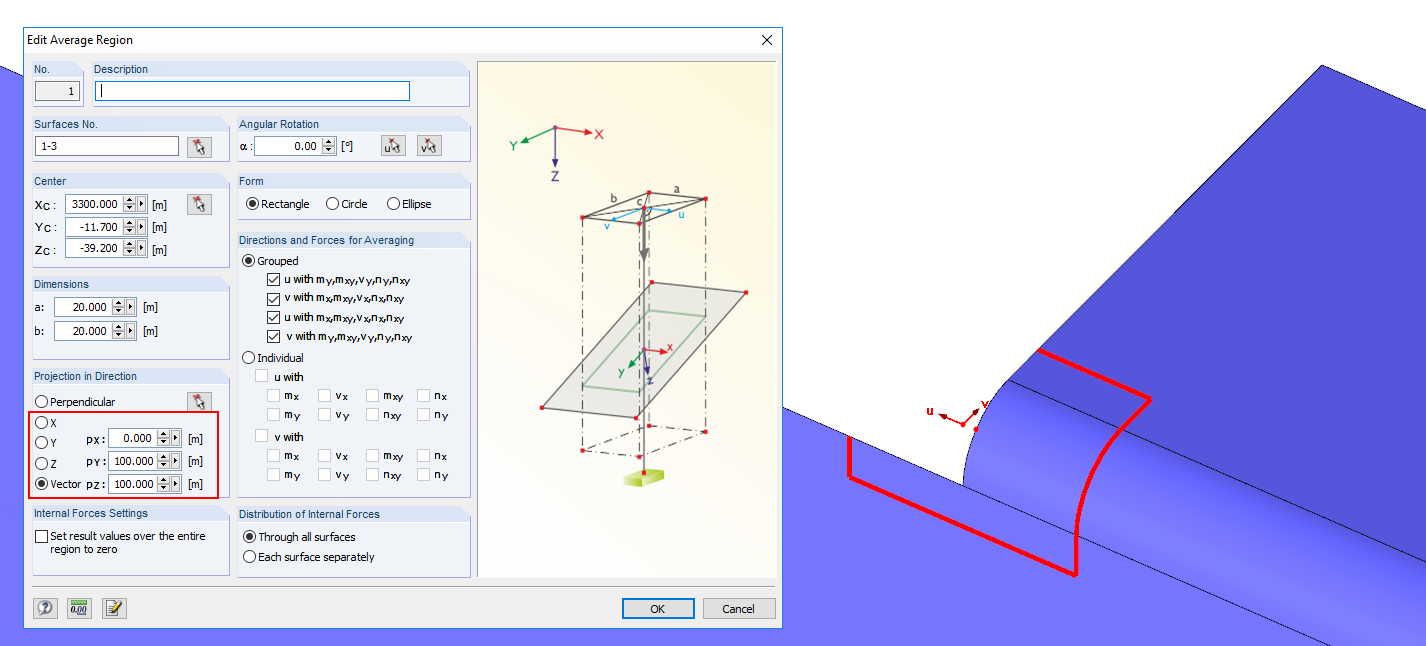This screenshot has height=646, width=1426.
Task: Open the help dialog via question mark icon
Action: (x=45, y=608)
